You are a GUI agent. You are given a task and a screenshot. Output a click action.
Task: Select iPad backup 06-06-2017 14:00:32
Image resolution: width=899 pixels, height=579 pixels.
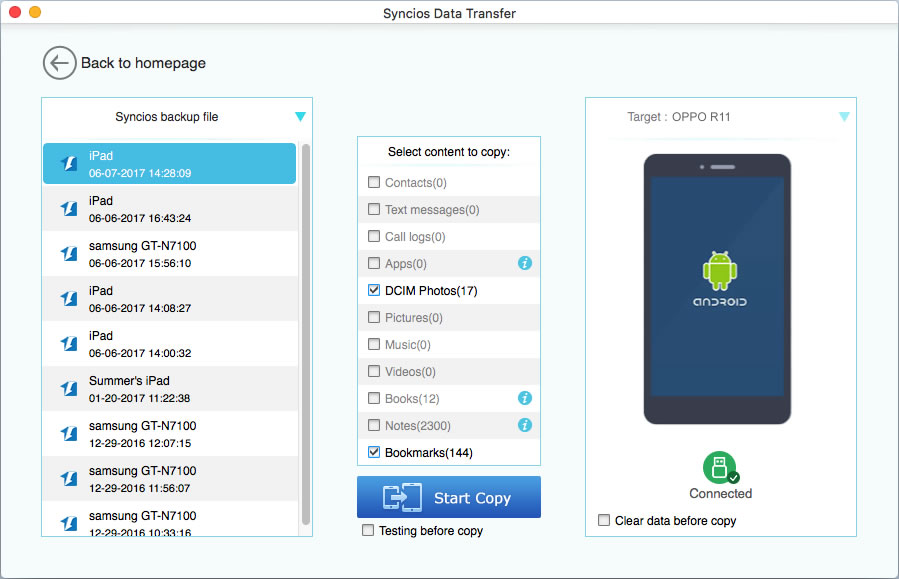[170, 344]
